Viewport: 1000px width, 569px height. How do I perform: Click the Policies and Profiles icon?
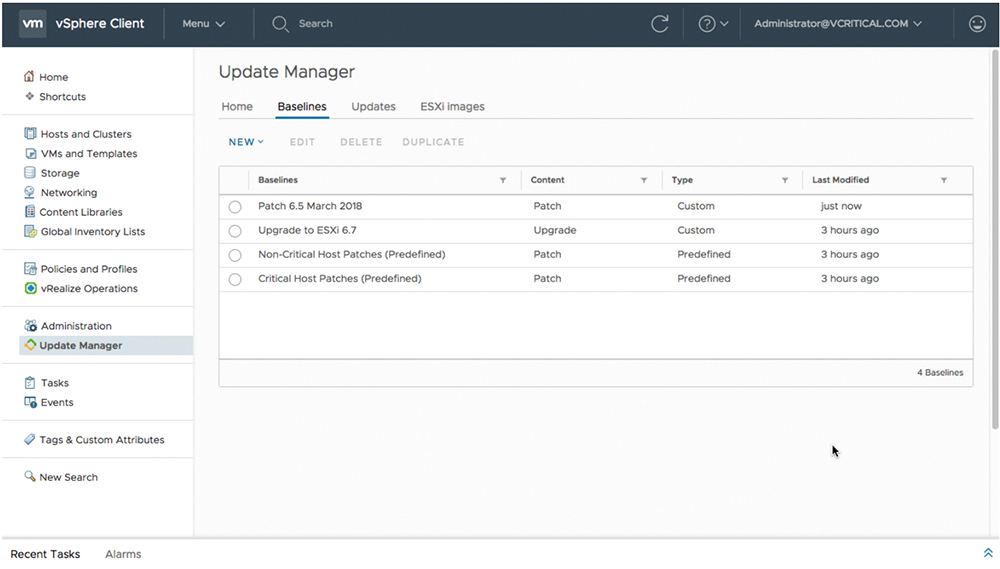pyautogui.click(x=30, y=269)
